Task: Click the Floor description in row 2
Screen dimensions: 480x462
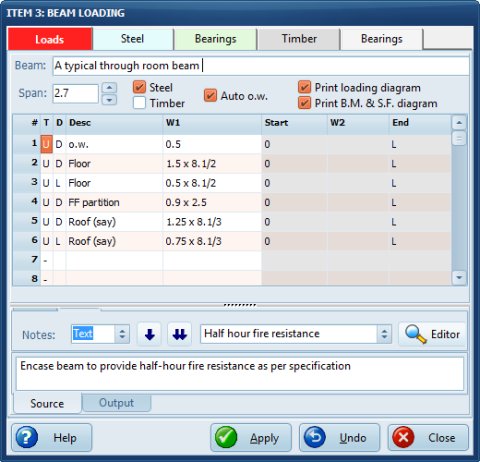Action: click(114, 164)
